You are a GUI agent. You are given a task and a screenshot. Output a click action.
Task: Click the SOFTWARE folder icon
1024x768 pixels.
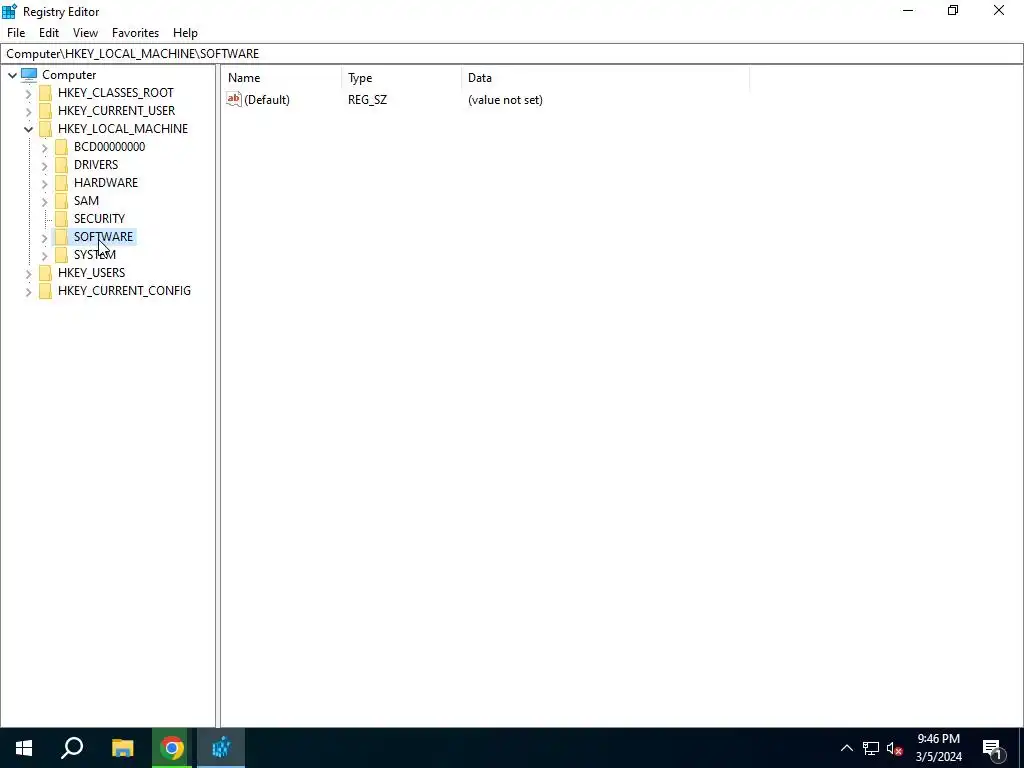(x=61, y=236)
